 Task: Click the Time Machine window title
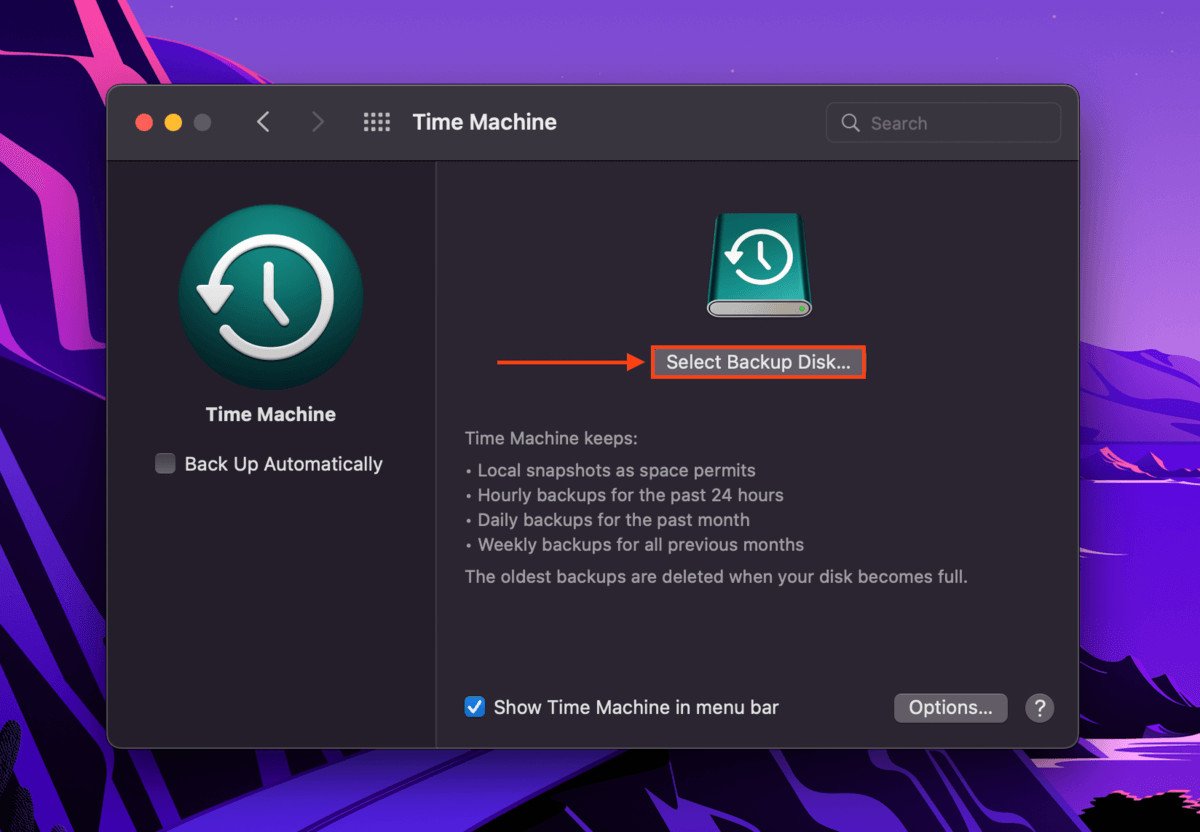[484, 122]
